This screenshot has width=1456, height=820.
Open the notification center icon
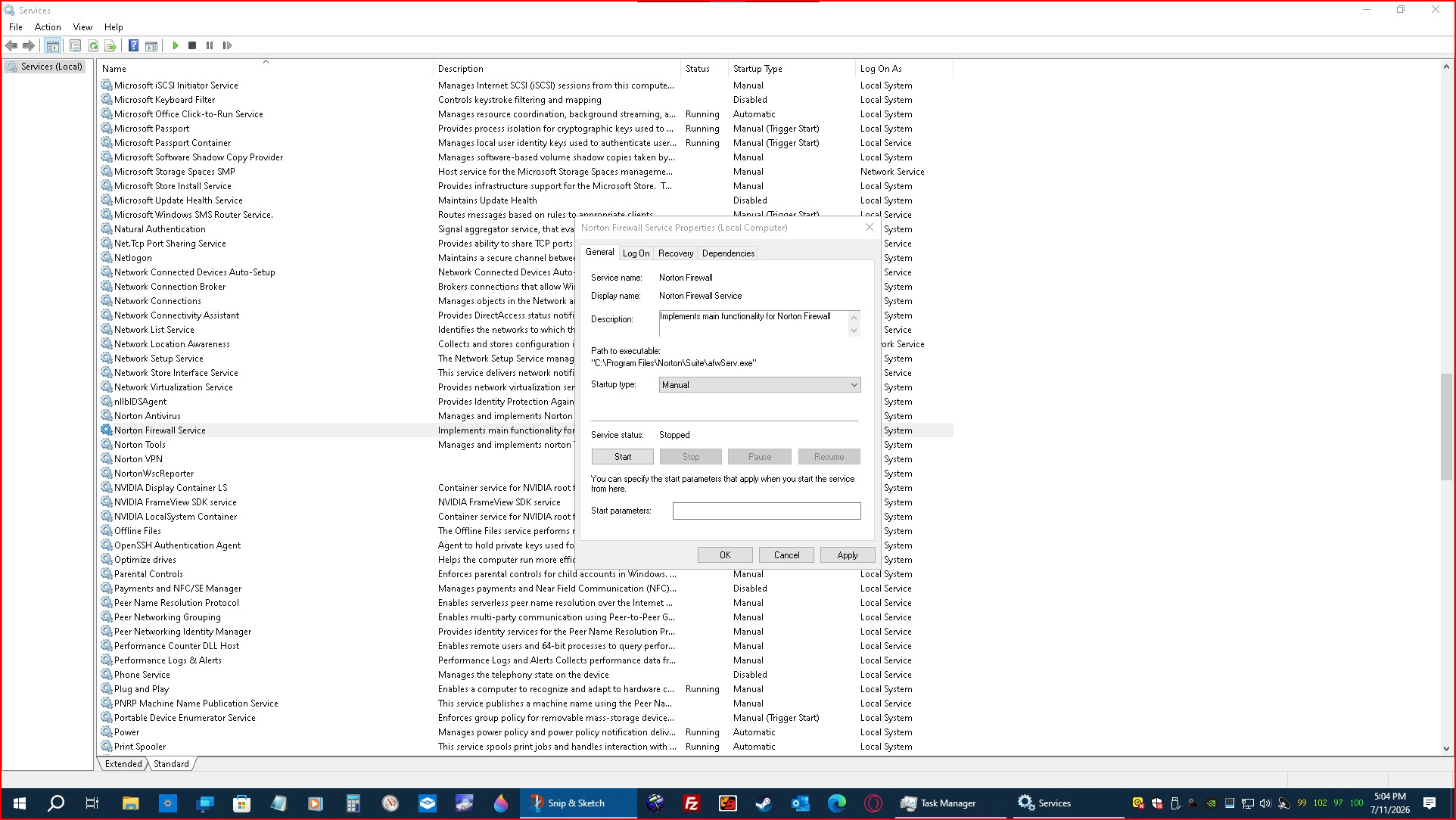pyautogui.click(x=1430, y=803)
